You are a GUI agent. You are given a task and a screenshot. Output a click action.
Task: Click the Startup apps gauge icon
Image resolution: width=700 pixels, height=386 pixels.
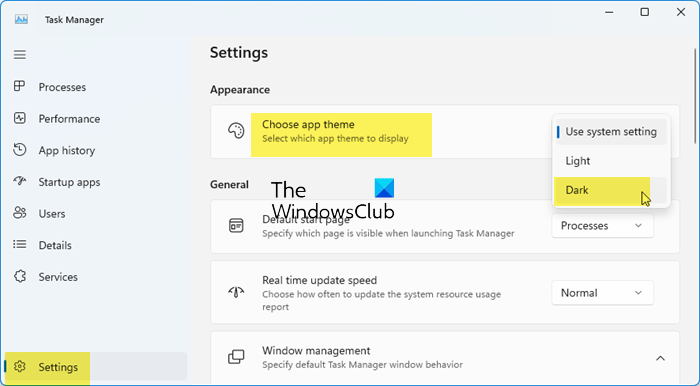(20, 181)
